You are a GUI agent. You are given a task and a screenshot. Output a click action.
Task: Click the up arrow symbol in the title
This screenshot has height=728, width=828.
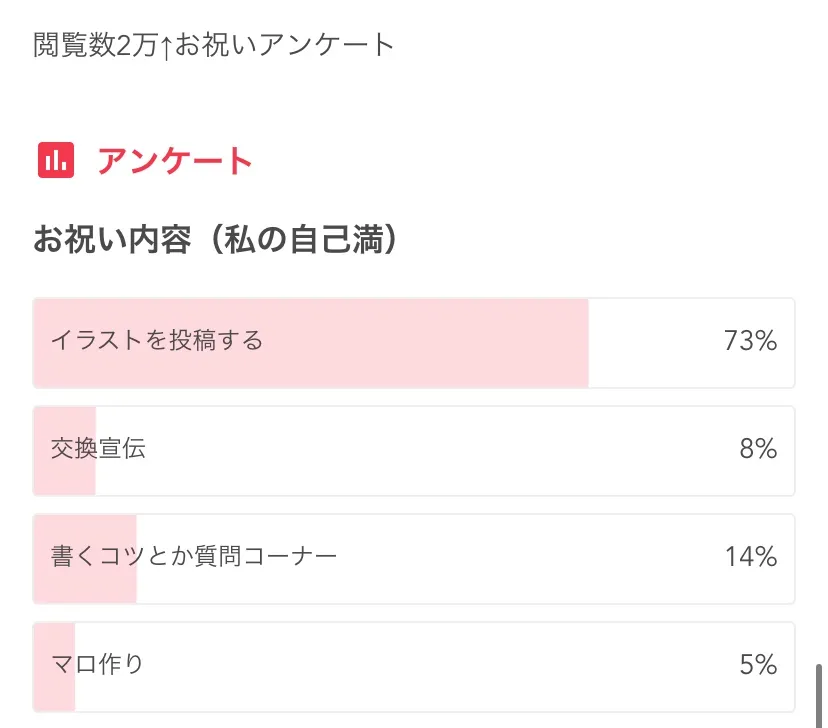click(167, 46)
